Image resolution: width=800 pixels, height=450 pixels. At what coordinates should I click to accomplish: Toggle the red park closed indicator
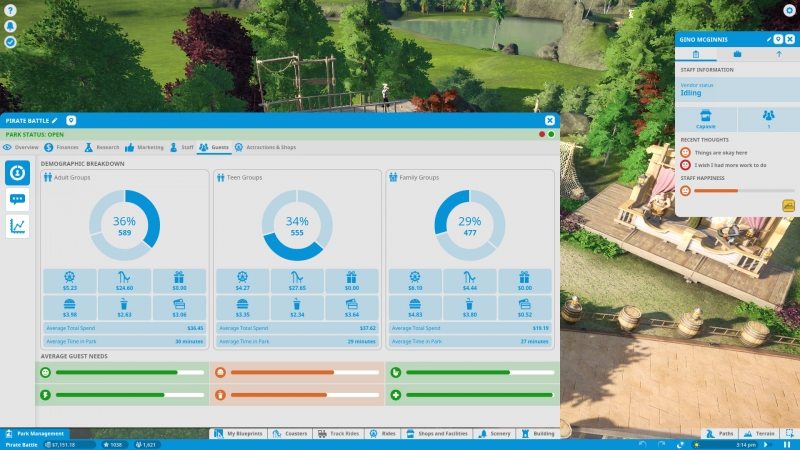[542, 134]
